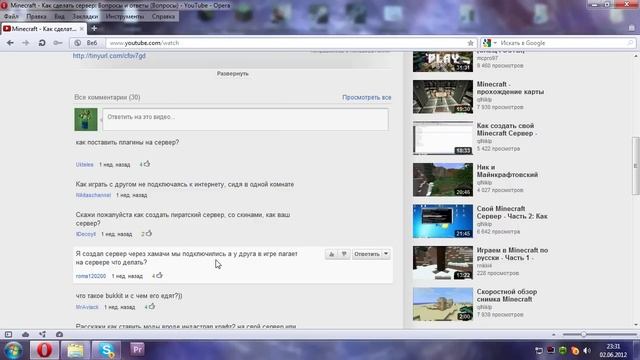Open Играем в Minecraft по русски thumbnail

(x=443, y=263)
